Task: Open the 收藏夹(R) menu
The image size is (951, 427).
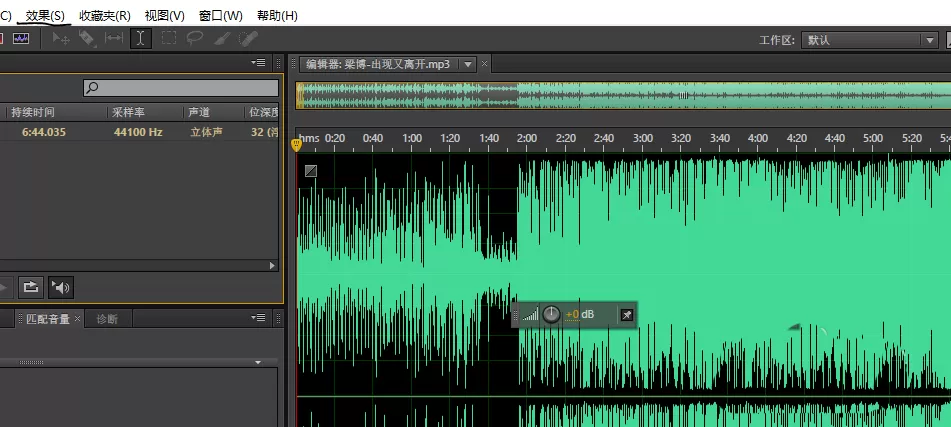Action: pos(104,16)
